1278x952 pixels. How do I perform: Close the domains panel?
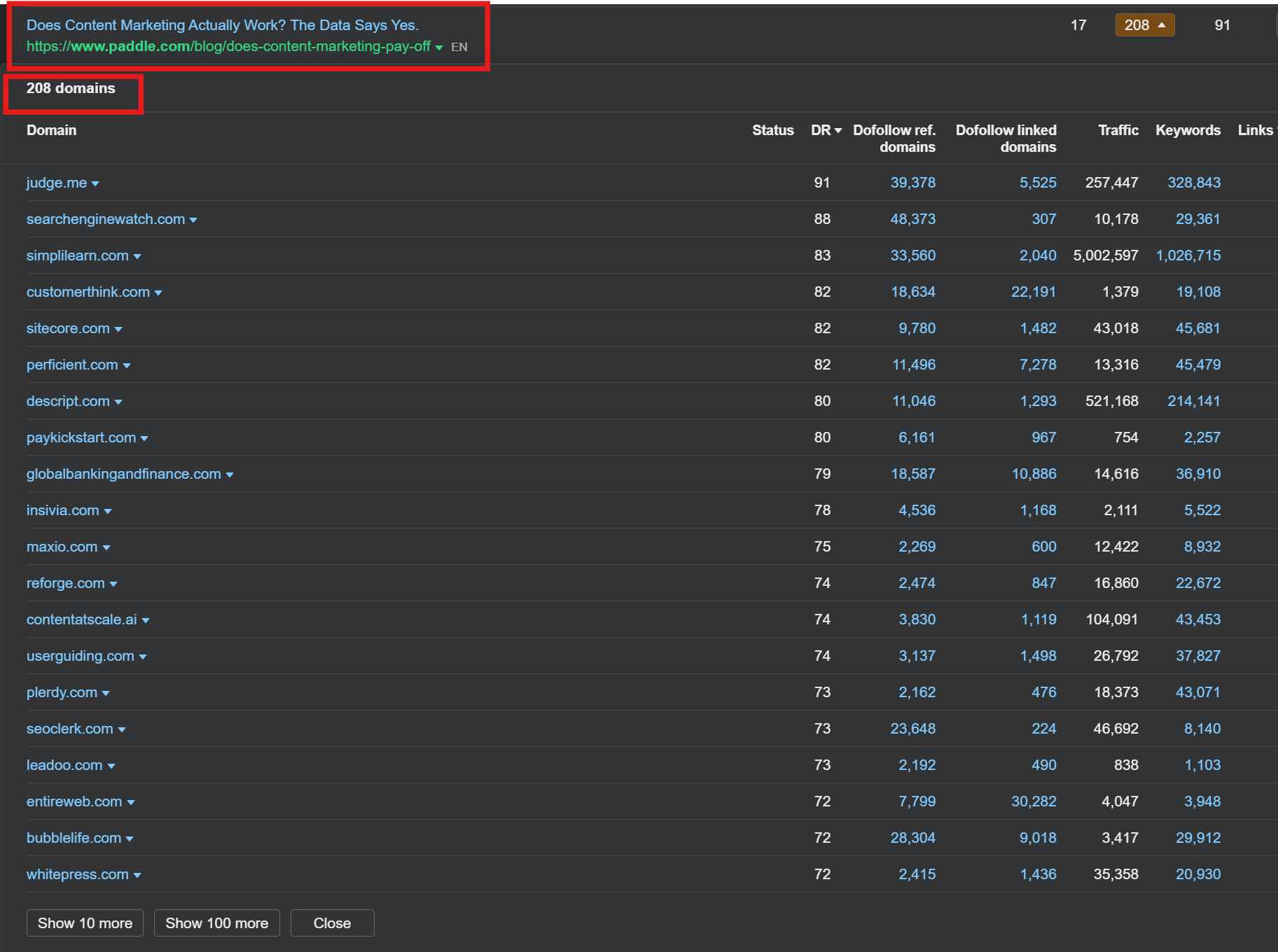pos(333,923)
